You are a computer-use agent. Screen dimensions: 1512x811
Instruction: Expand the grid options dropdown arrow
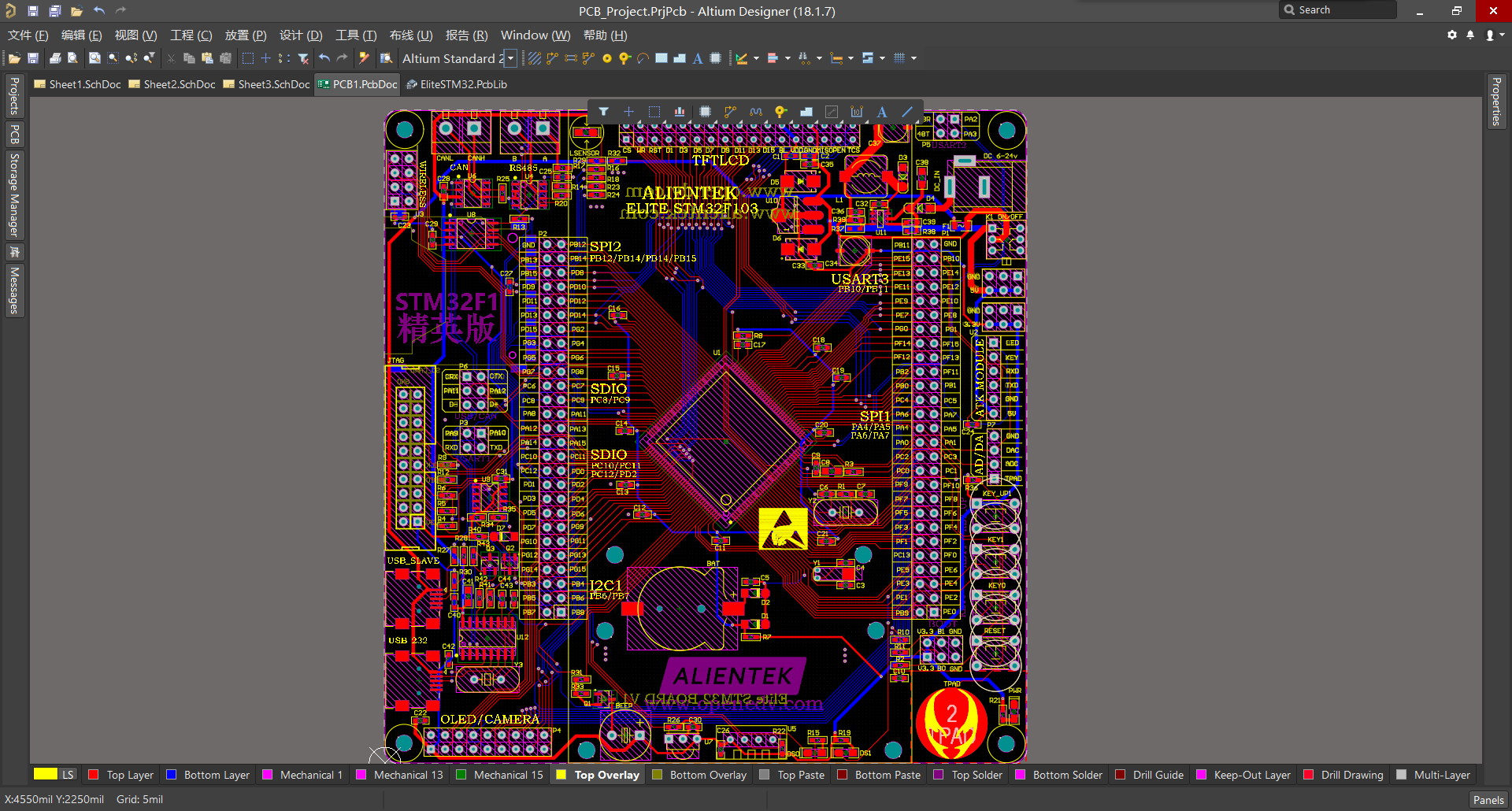[x=913, y=58]
